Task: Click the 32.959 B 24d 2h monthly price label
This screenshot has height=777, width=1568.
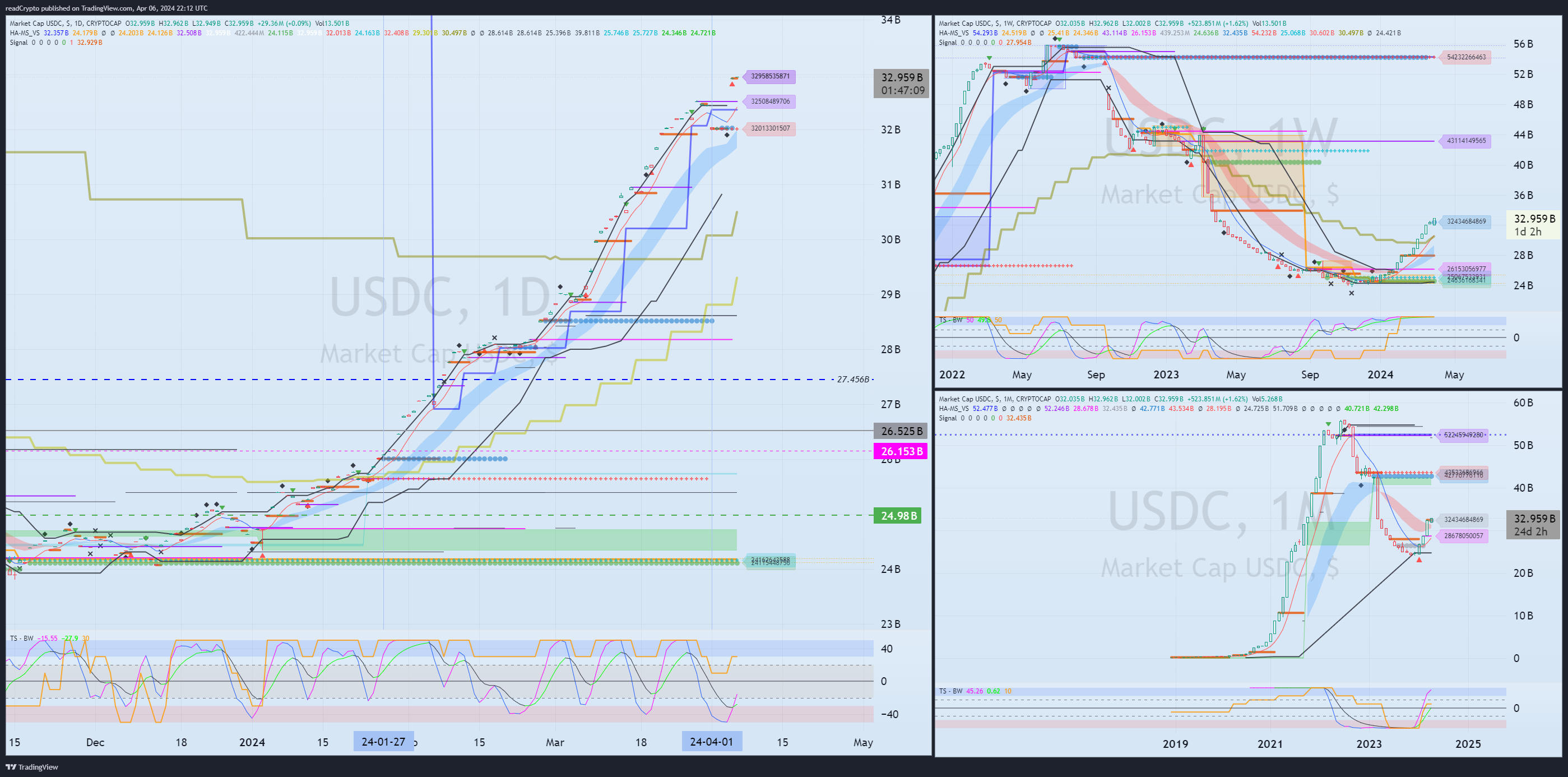Action: click(1534, 525)
